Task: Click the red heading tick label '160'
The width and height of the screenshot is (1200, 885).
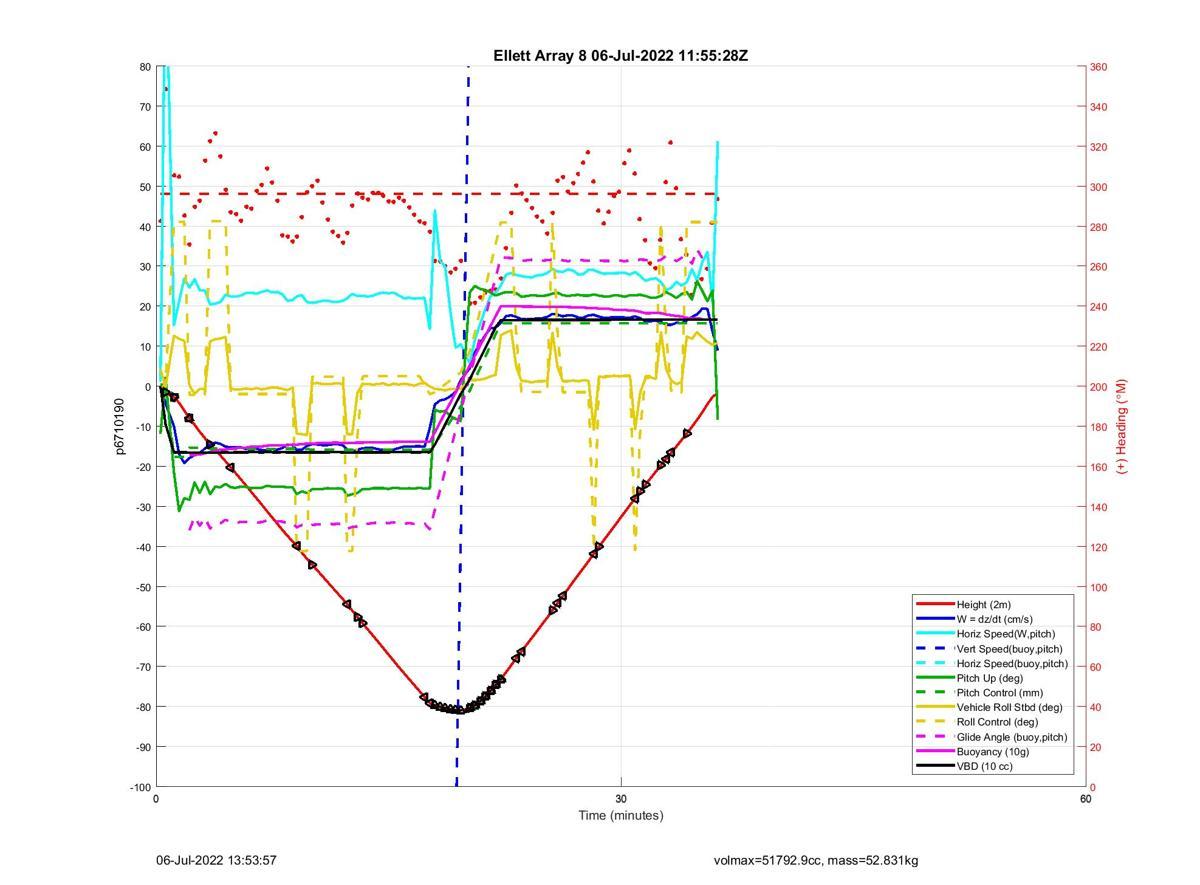Action: pos(1098,467)
